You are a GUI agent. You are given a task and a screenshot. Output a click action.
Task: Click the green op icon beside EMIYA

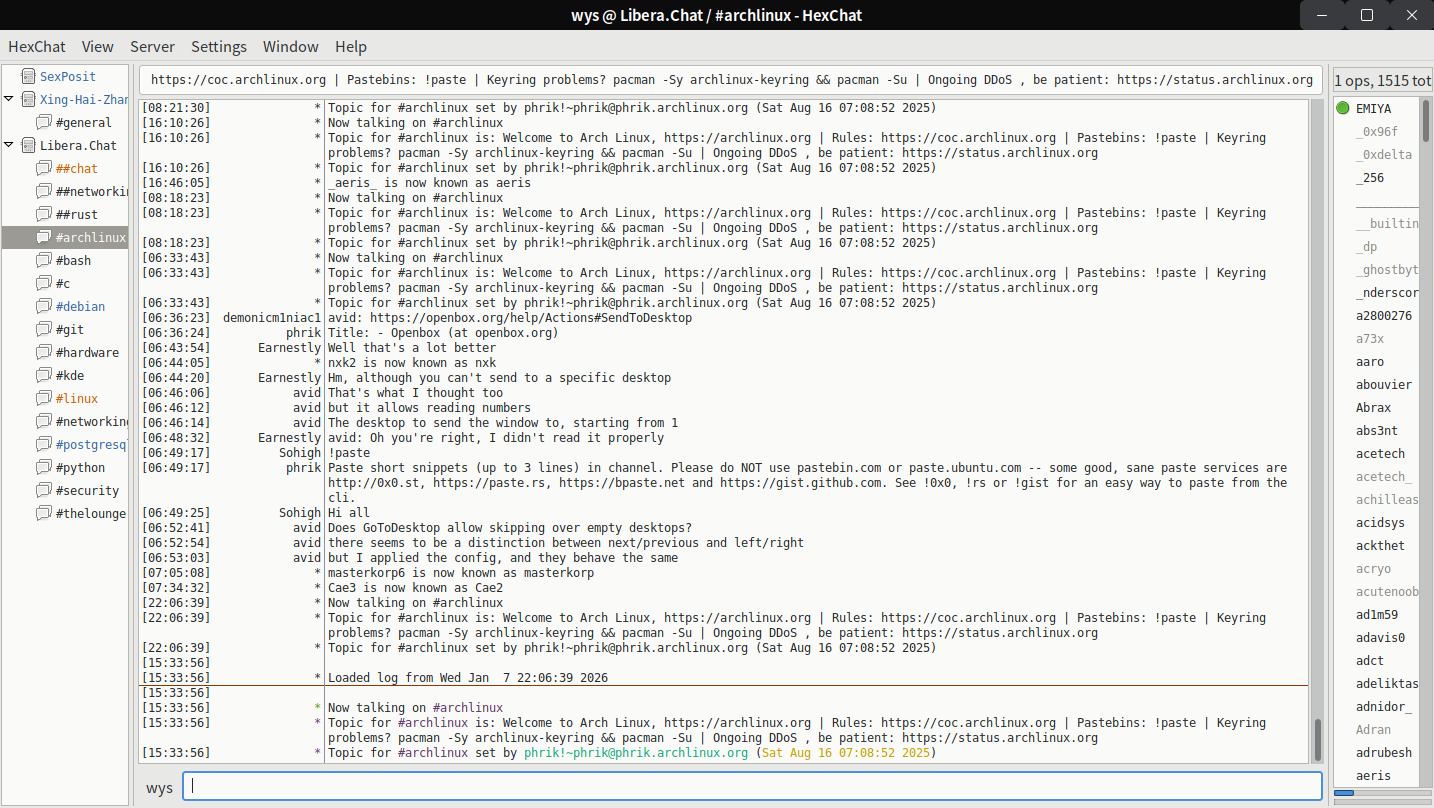click(1343, 108)
